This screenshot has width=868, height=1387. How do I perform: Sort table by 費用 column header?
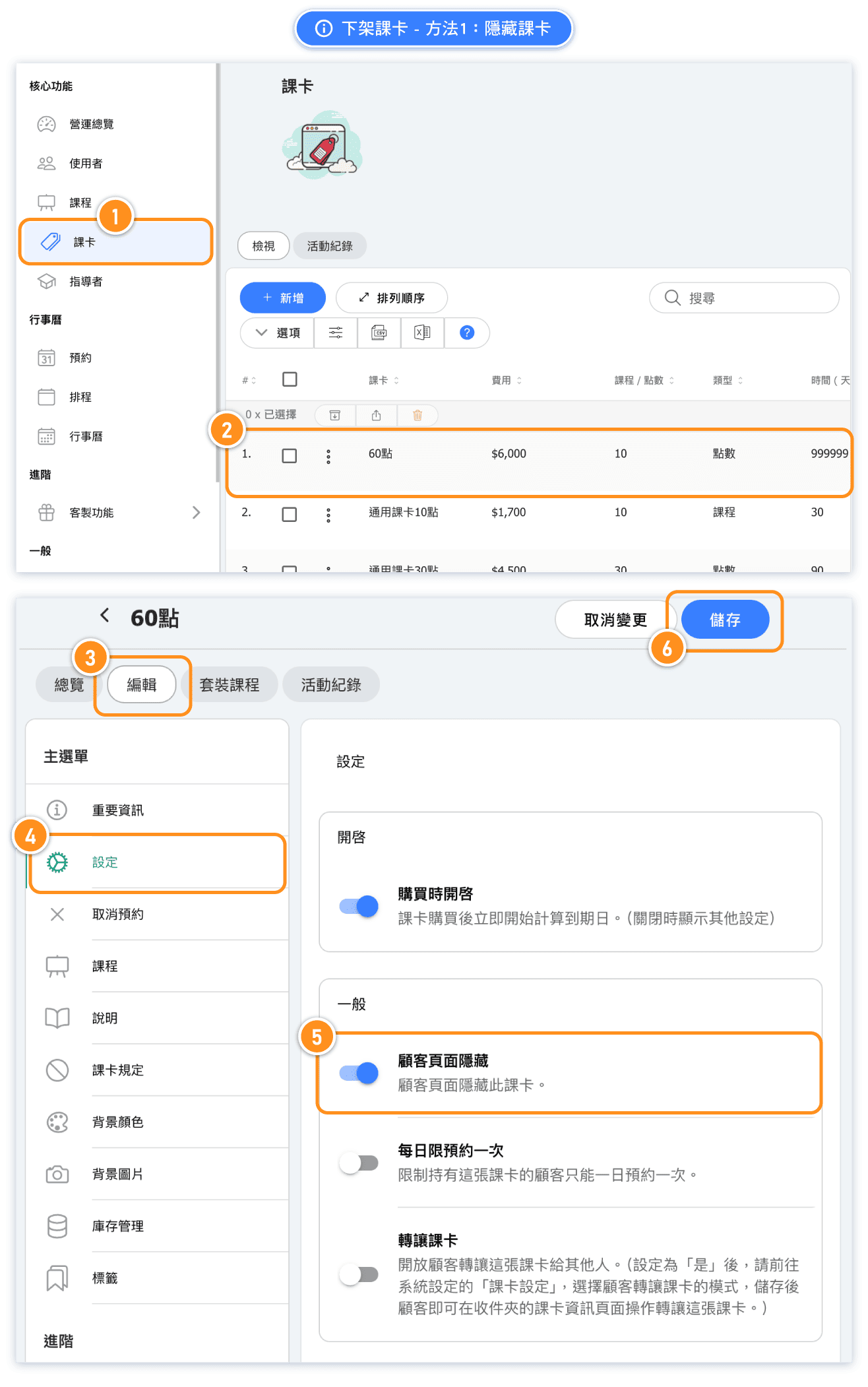point(506,380)
